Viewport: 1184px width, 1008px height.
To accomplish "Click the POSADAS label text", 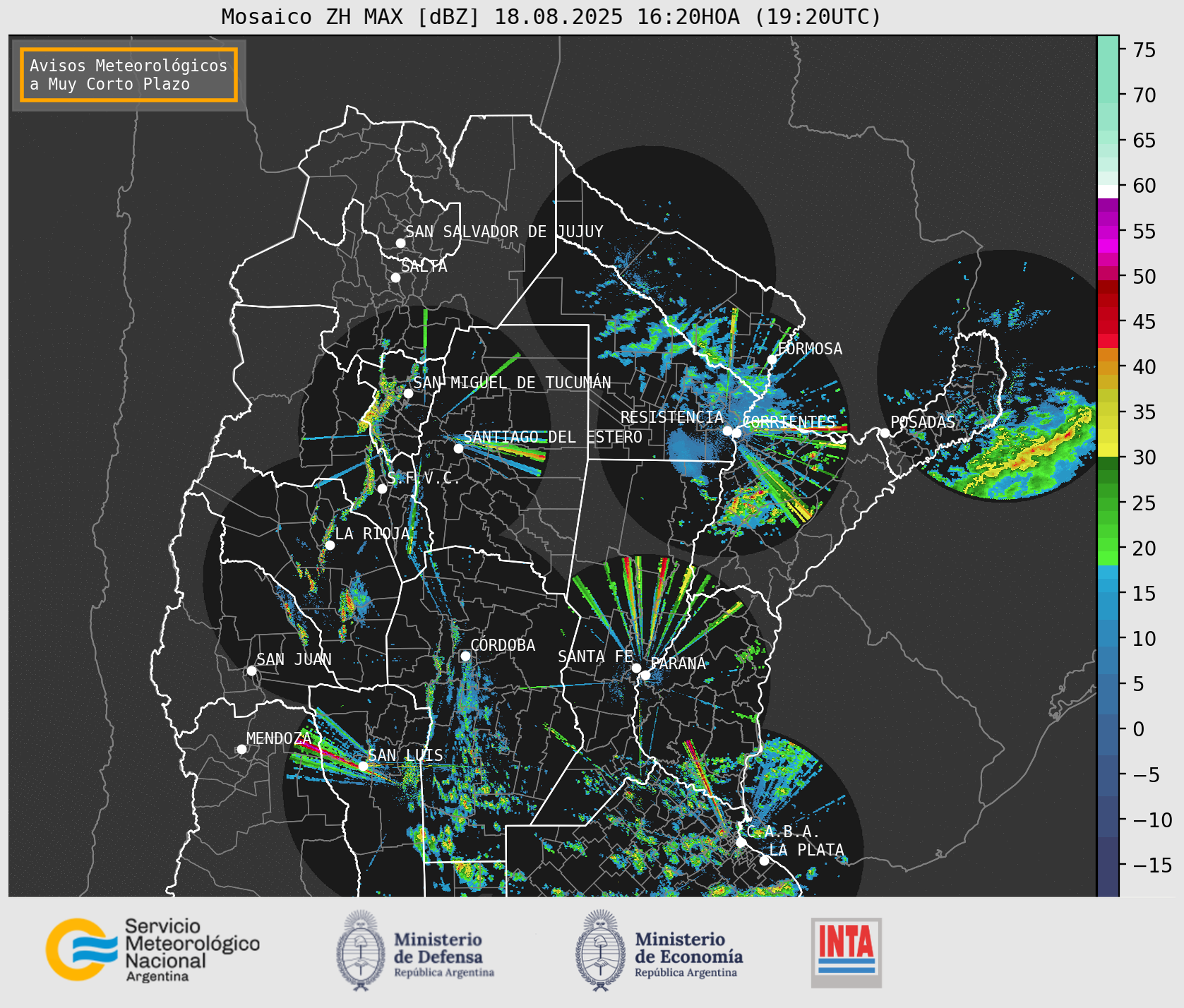I will (923, 422).
